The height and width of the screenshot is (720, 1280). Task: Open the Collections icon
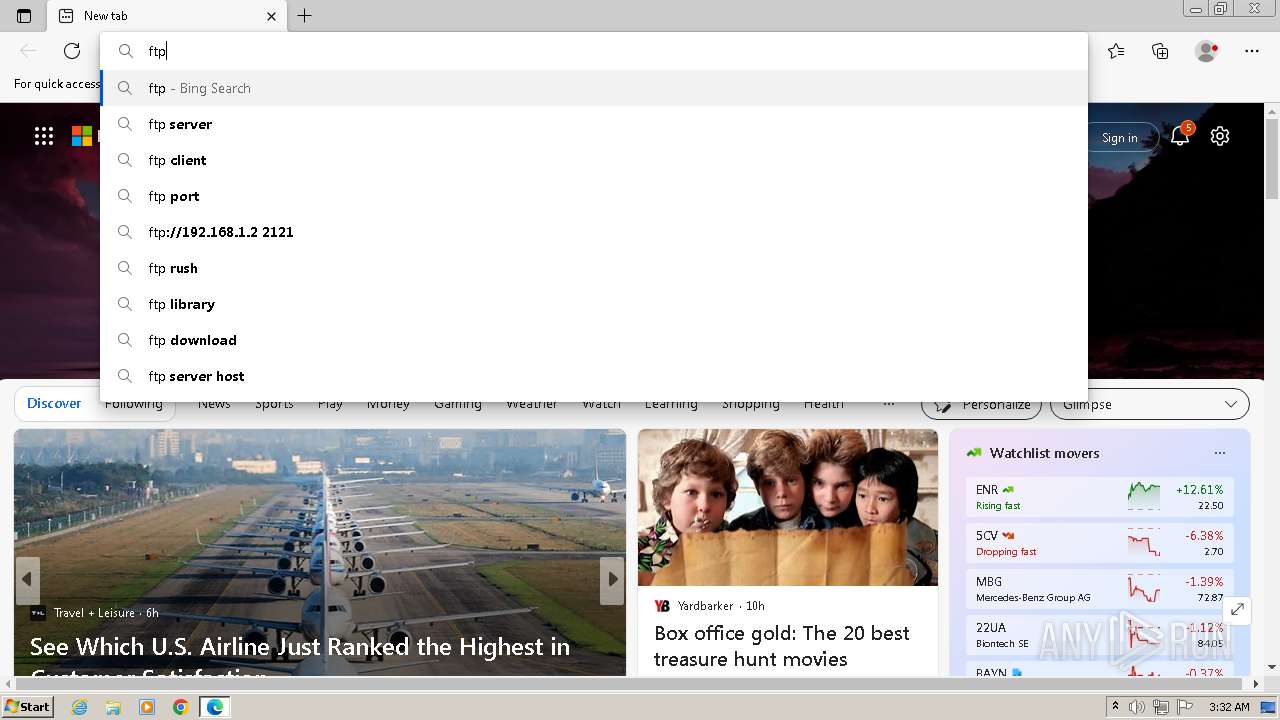pos(1160,51)
